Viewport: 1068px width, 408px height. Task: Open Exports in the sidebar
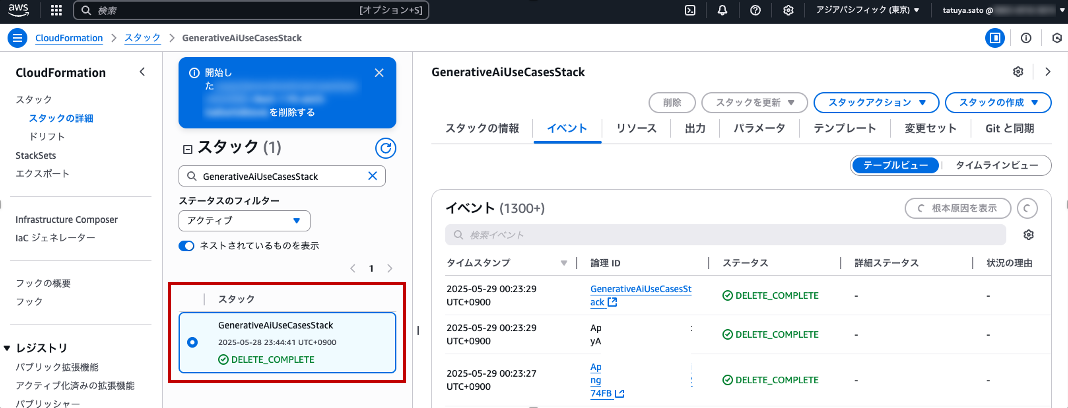click(x=42, y=174)
